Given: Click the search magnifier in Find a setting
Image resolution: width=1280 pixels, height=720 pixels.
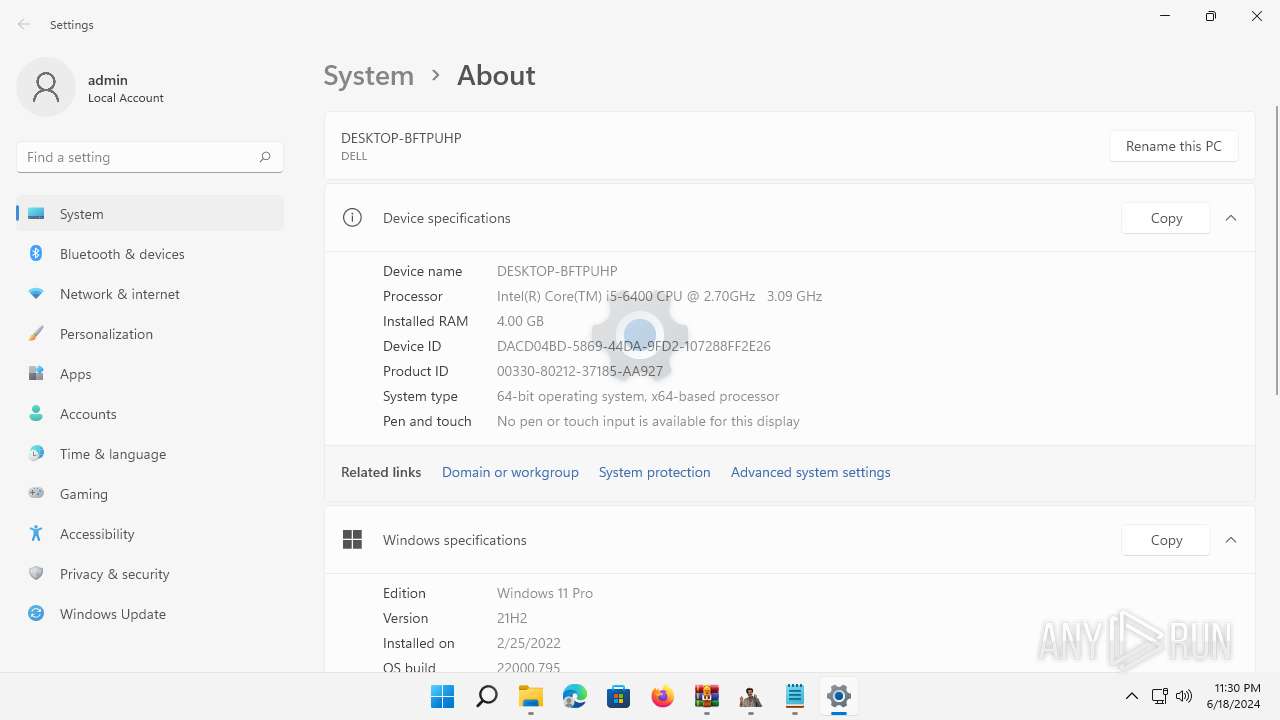Looking at the screenshot, I should coord(265,157).
